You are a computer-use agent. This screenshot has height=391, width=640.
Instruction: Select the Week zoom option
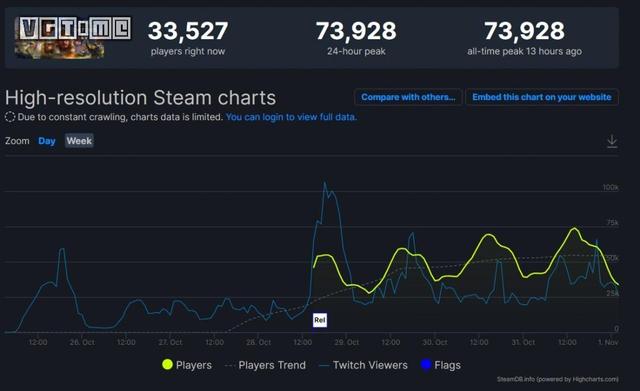point(79,141)
